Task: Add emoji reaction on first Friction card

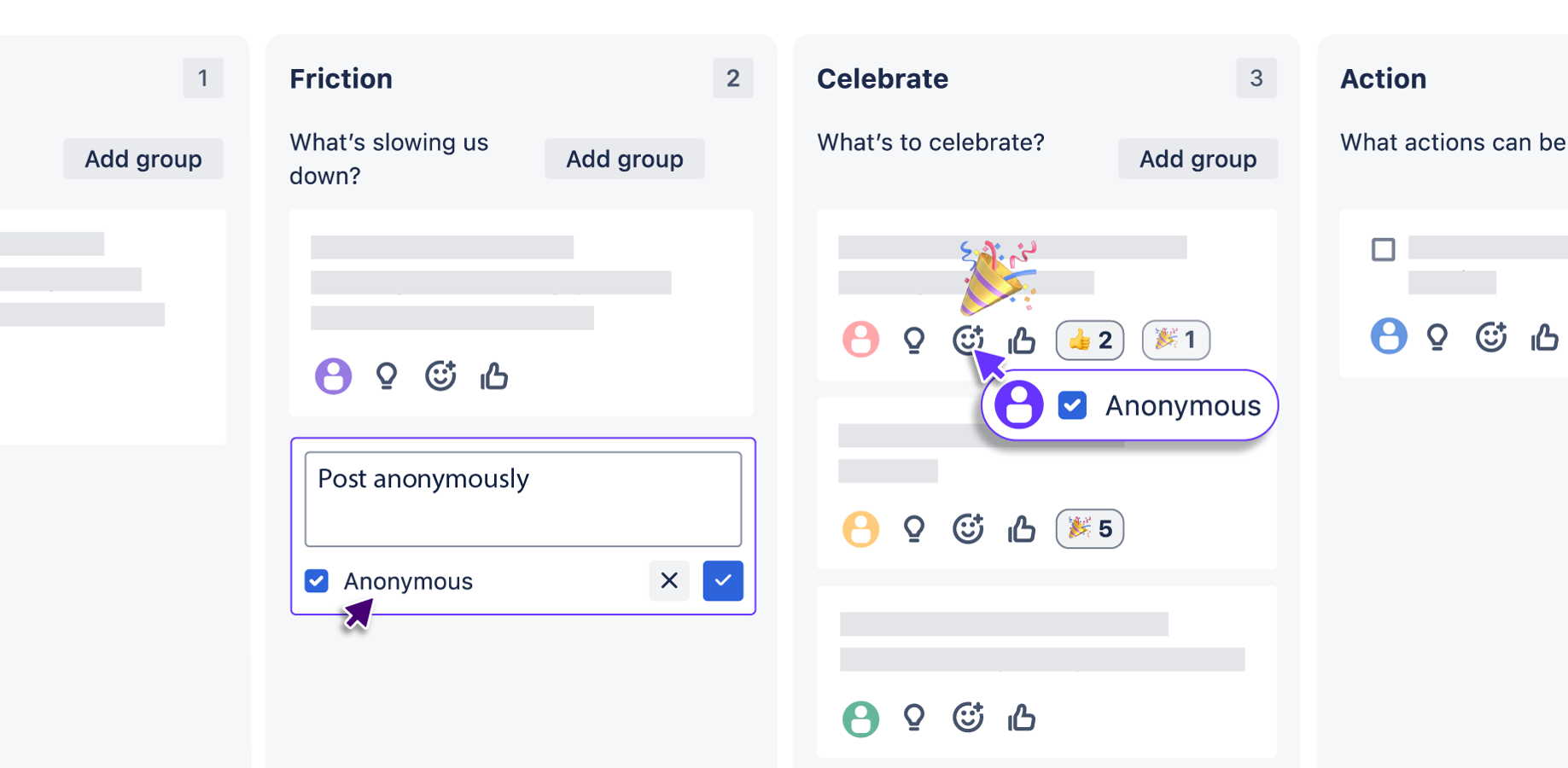Action: pyautogui.click(x=440, y=375)
